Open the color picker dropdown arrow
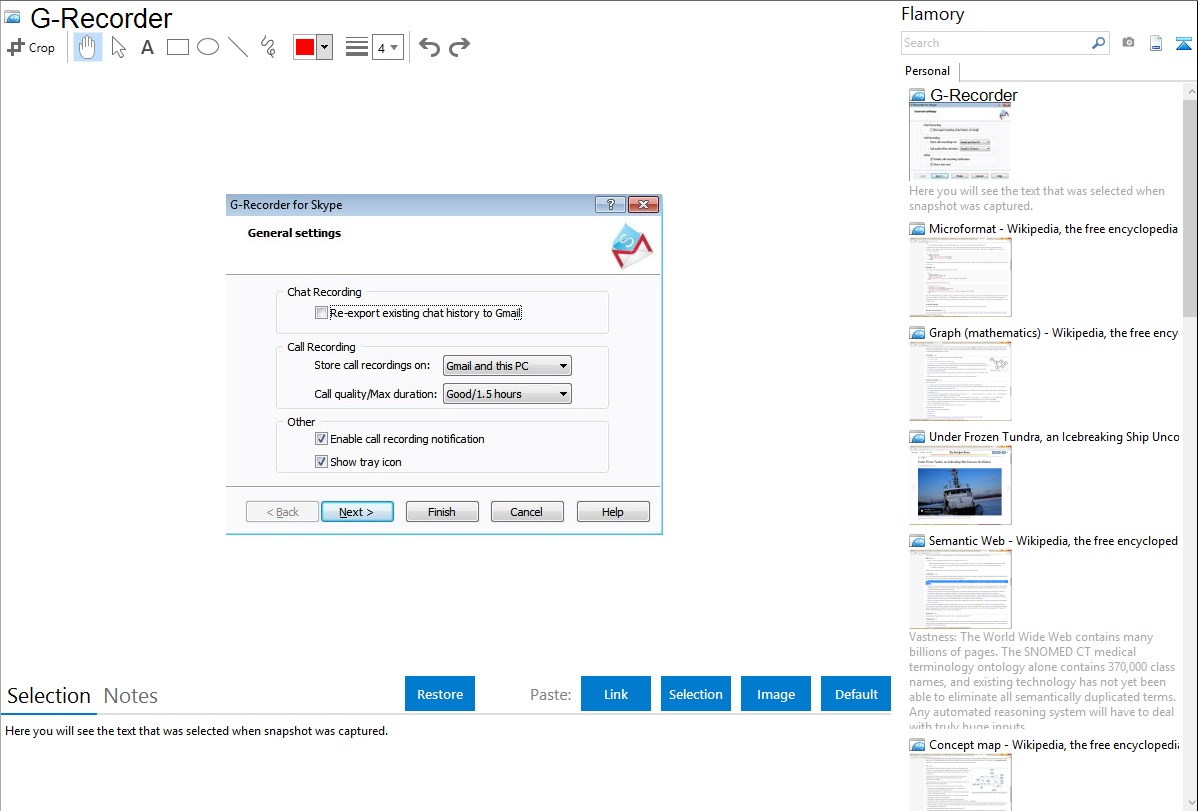This screenshot has height=811, width=1198. tap(325, 47)
